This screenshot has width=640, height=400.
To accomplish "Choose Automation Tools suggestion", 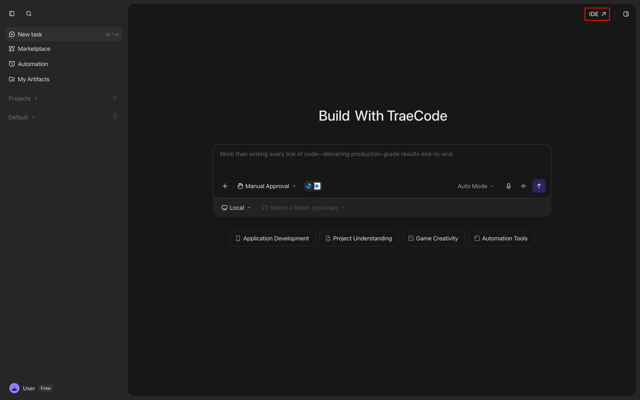I will (x=501, y=238).
